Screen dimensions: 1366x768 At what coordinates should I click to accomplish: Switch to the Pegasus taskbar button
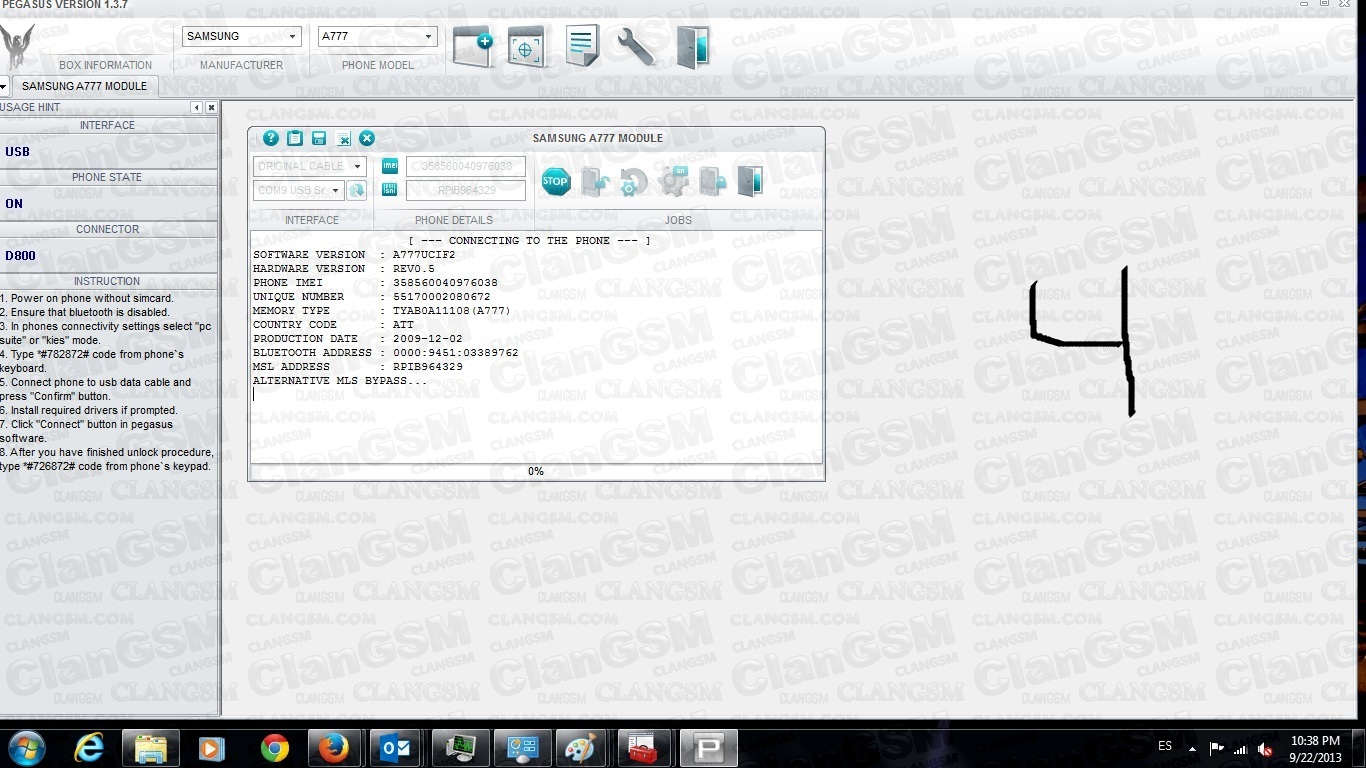(x=709, y=748)
